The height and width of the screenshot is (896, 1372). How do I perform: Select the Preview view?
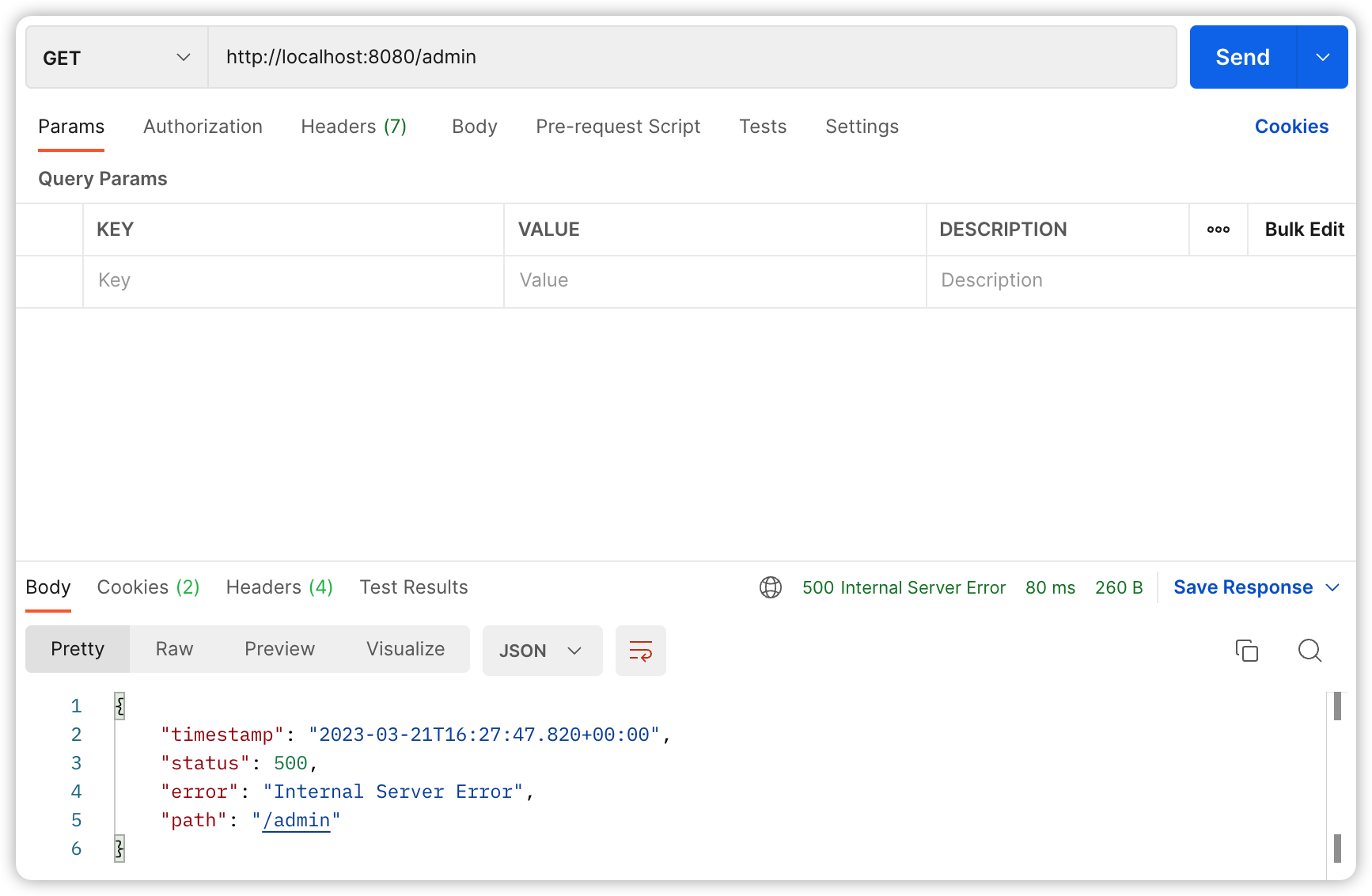click(x=280, y=649)
